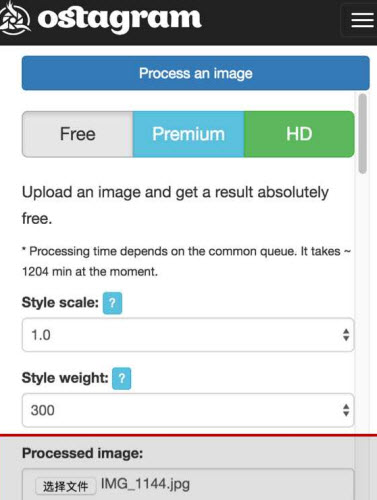This screenshot has height=500, width=377.
Task: Click the Ostagram logo emblem
Action: [14, 19]
